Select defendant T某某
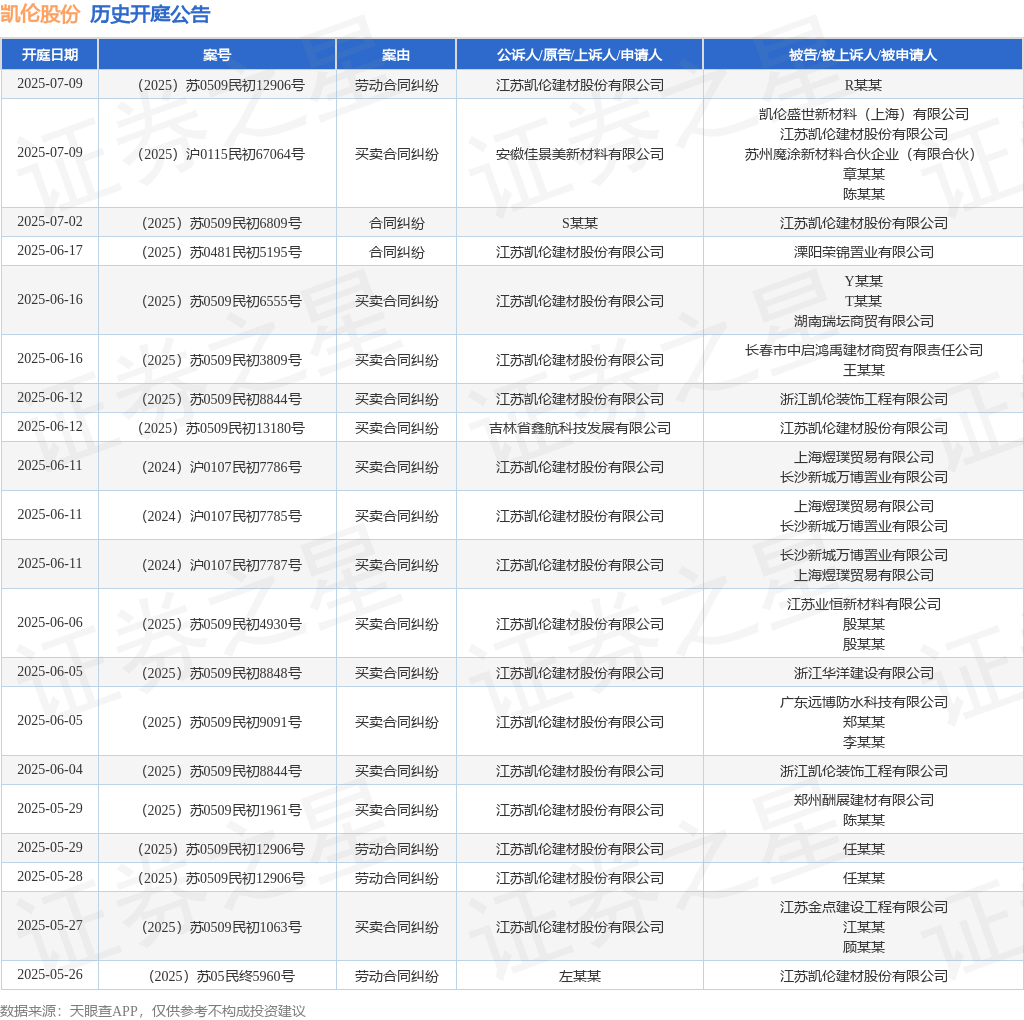This screenshot has width=1024, height=1020. pyautogui.click(x=863, y=301)
